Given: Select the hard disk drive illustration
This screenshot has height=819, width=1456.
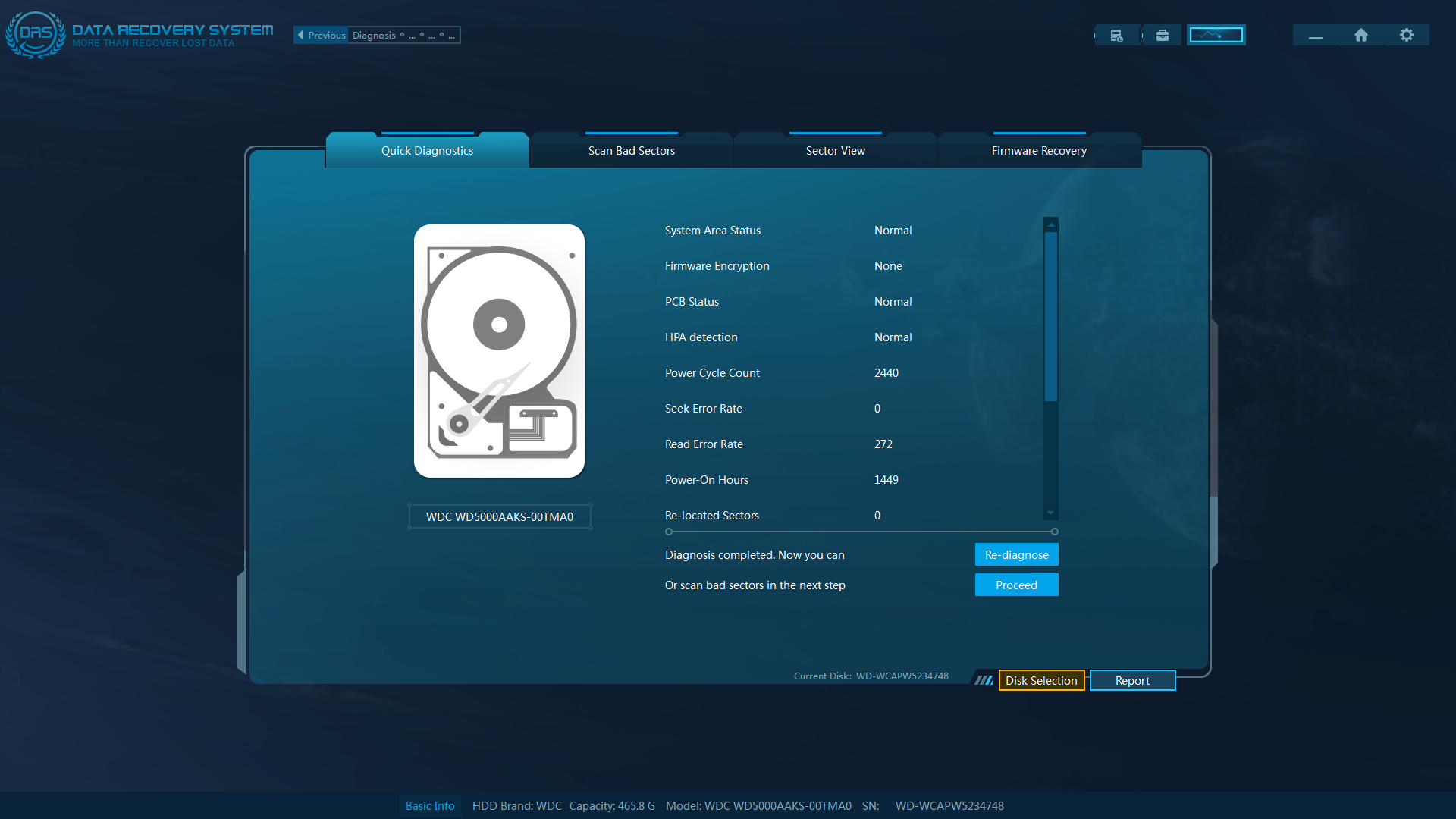Looking at the screenshot, I should (x=499, y=351).
